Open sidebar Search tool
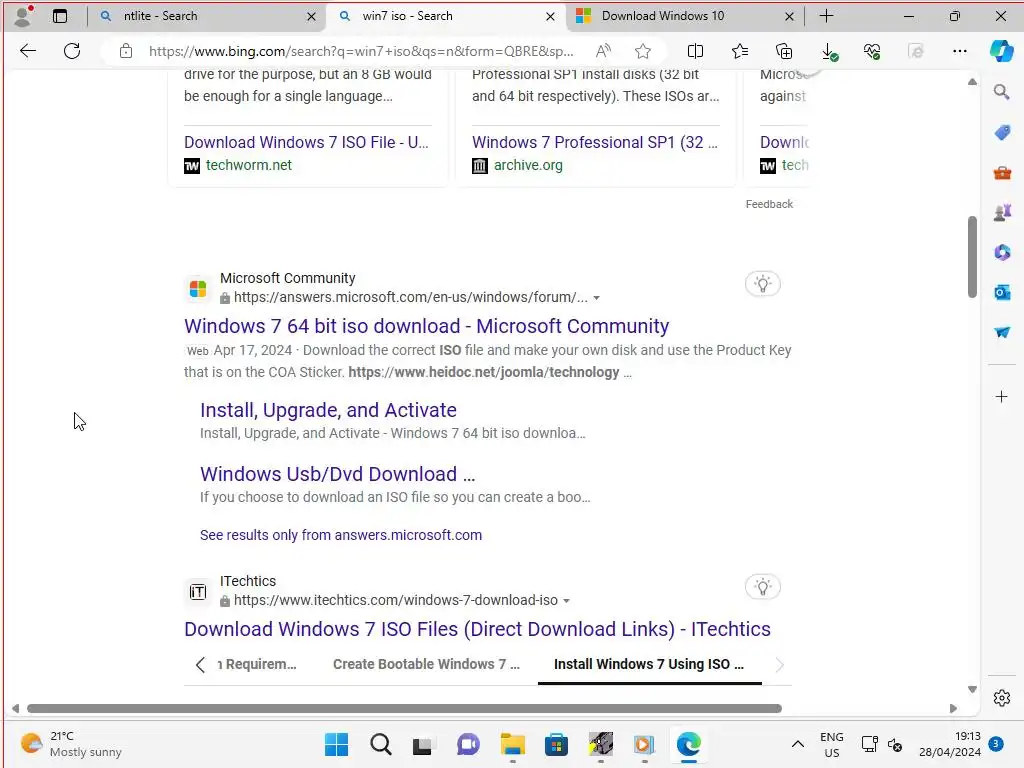Screen dimensions: 1024x768 point(1002,92)
